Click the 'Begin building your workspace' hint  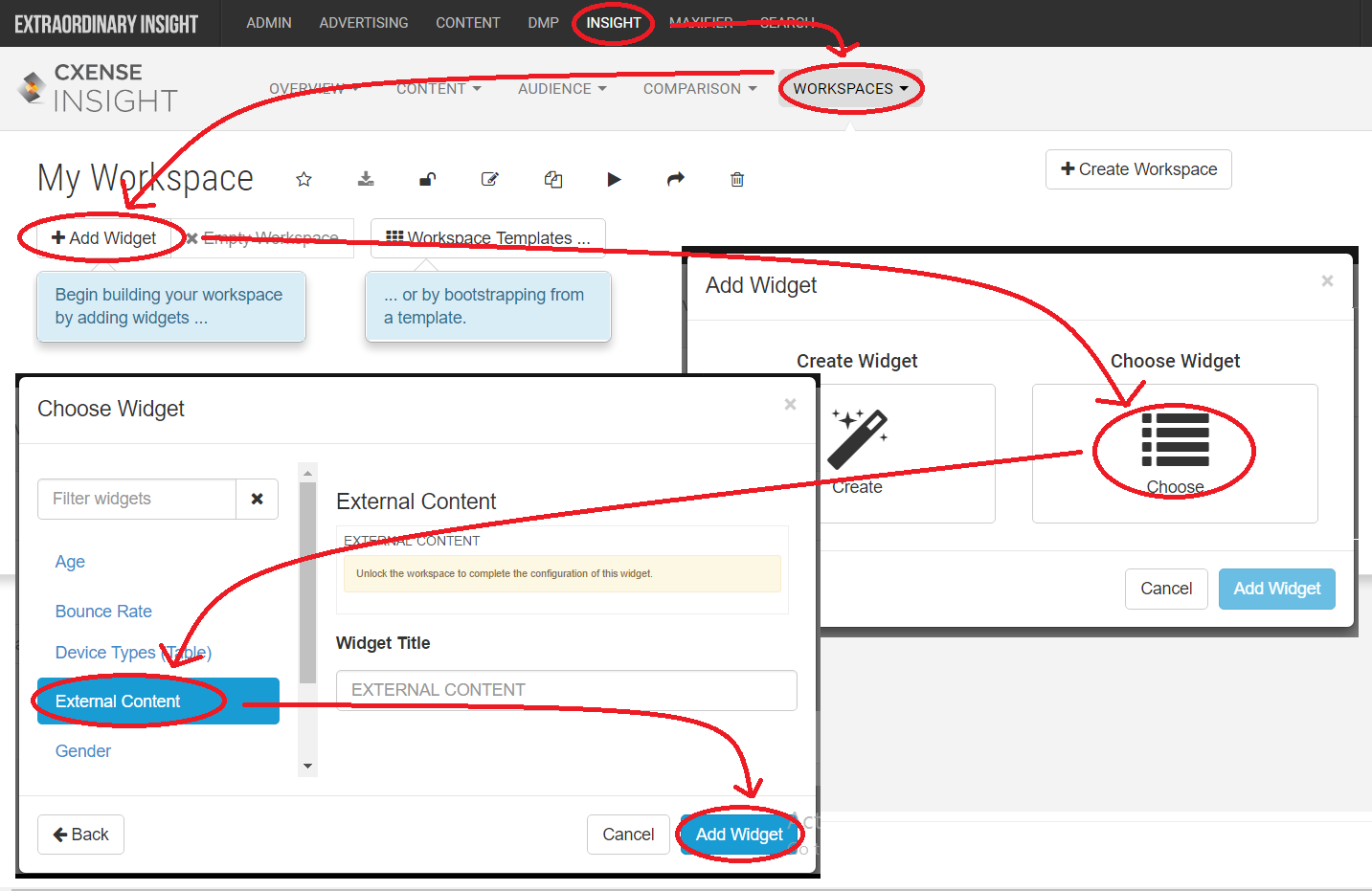click(171, 306)
